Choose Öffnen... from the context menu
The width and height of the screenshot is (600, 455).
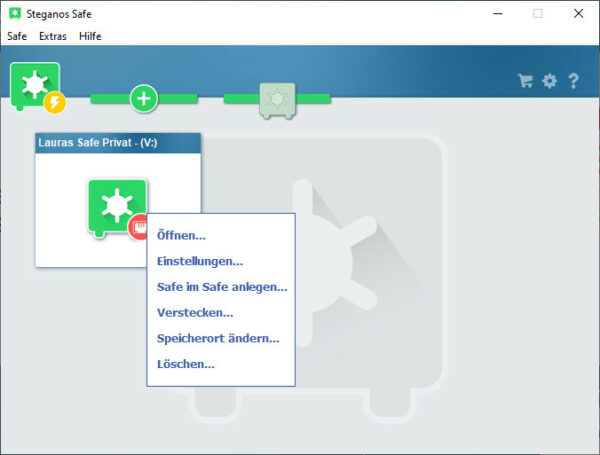[181, 236]
